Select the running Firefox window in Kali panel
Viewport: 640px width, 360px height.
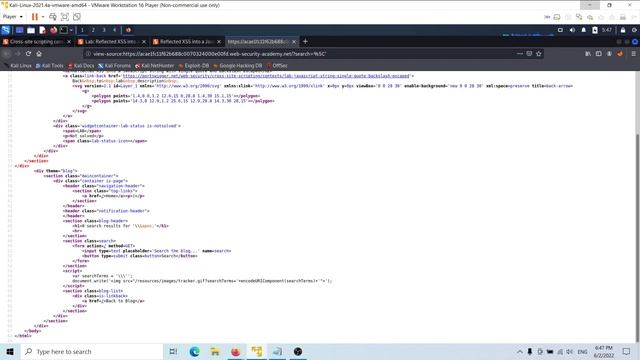(128, 30)
